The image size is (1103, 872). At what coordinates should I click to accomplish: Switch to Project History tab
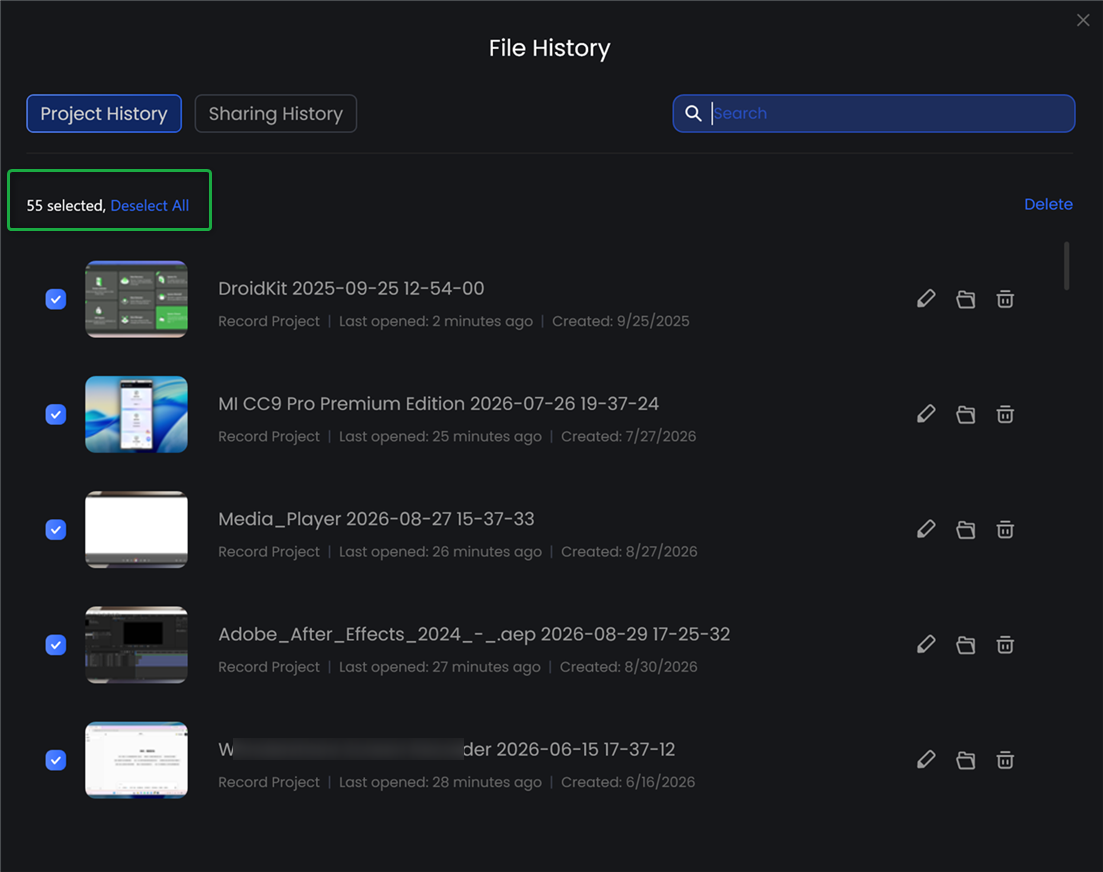pyautogui.click(x=104, y=113)
